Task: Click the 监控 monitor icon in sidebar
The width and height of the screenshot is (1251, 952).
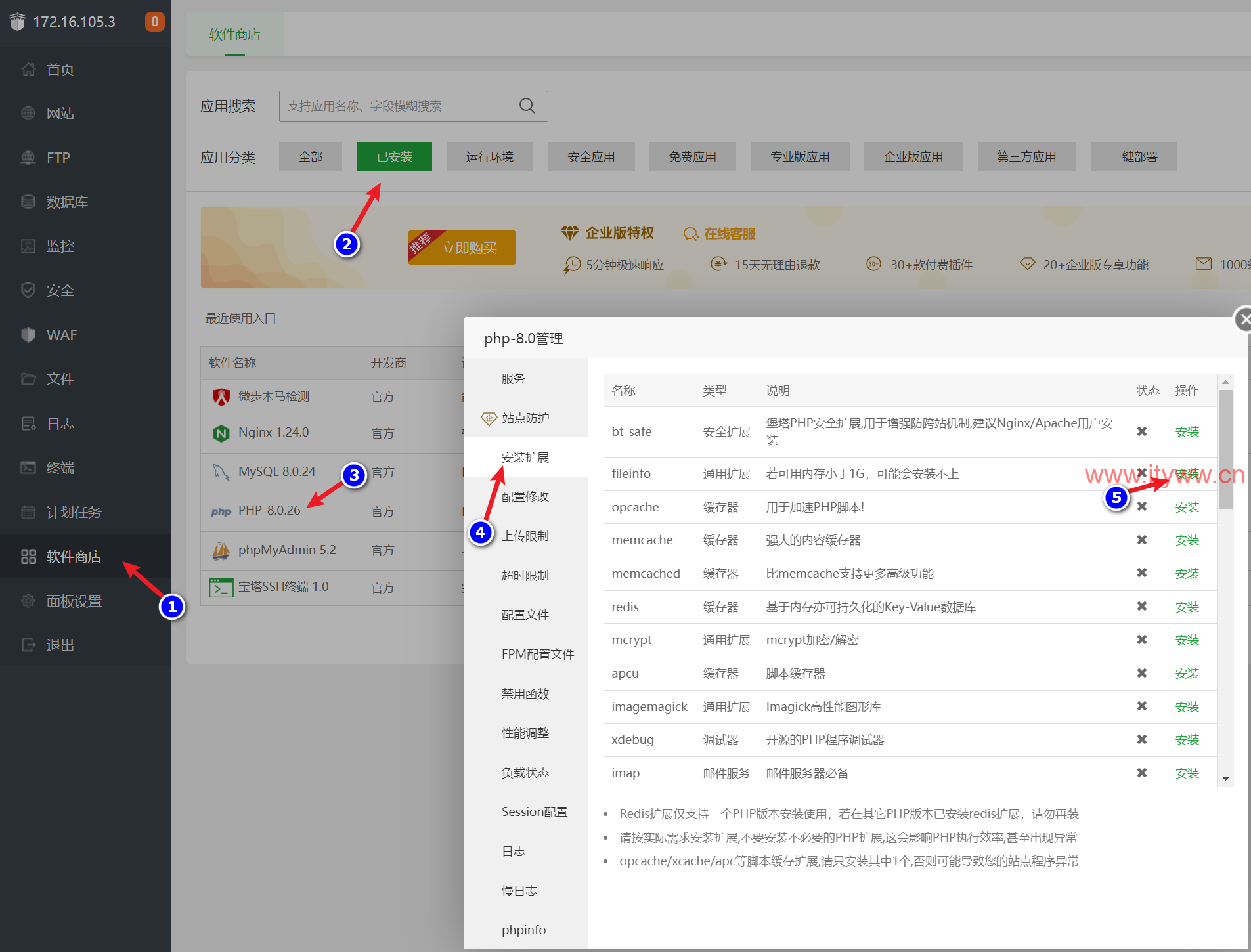Action: point(28,246)
